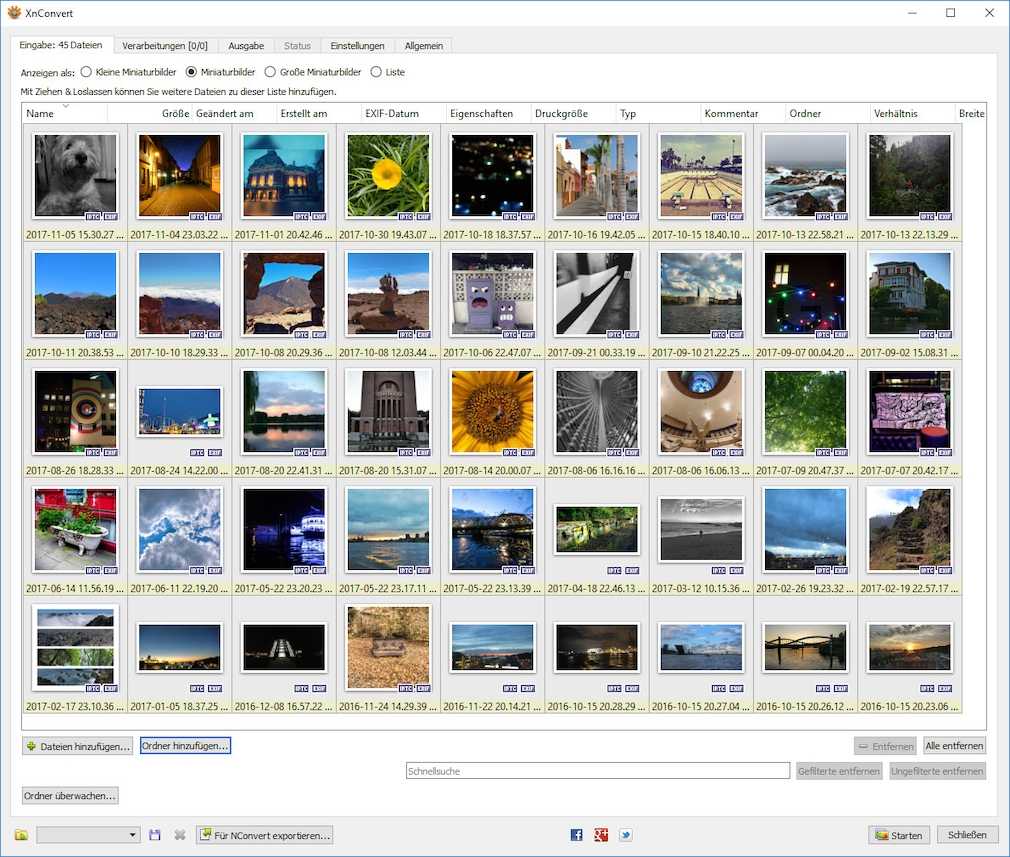This screenshot has width=1010, height=857.
Task: Click Für NConvert exportieren button
Action: tap(265, 835)
